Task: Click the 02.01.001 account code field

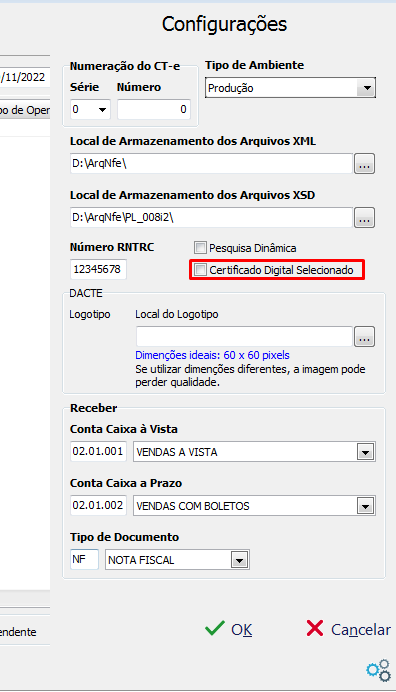Action: click(x=98, y=452)
